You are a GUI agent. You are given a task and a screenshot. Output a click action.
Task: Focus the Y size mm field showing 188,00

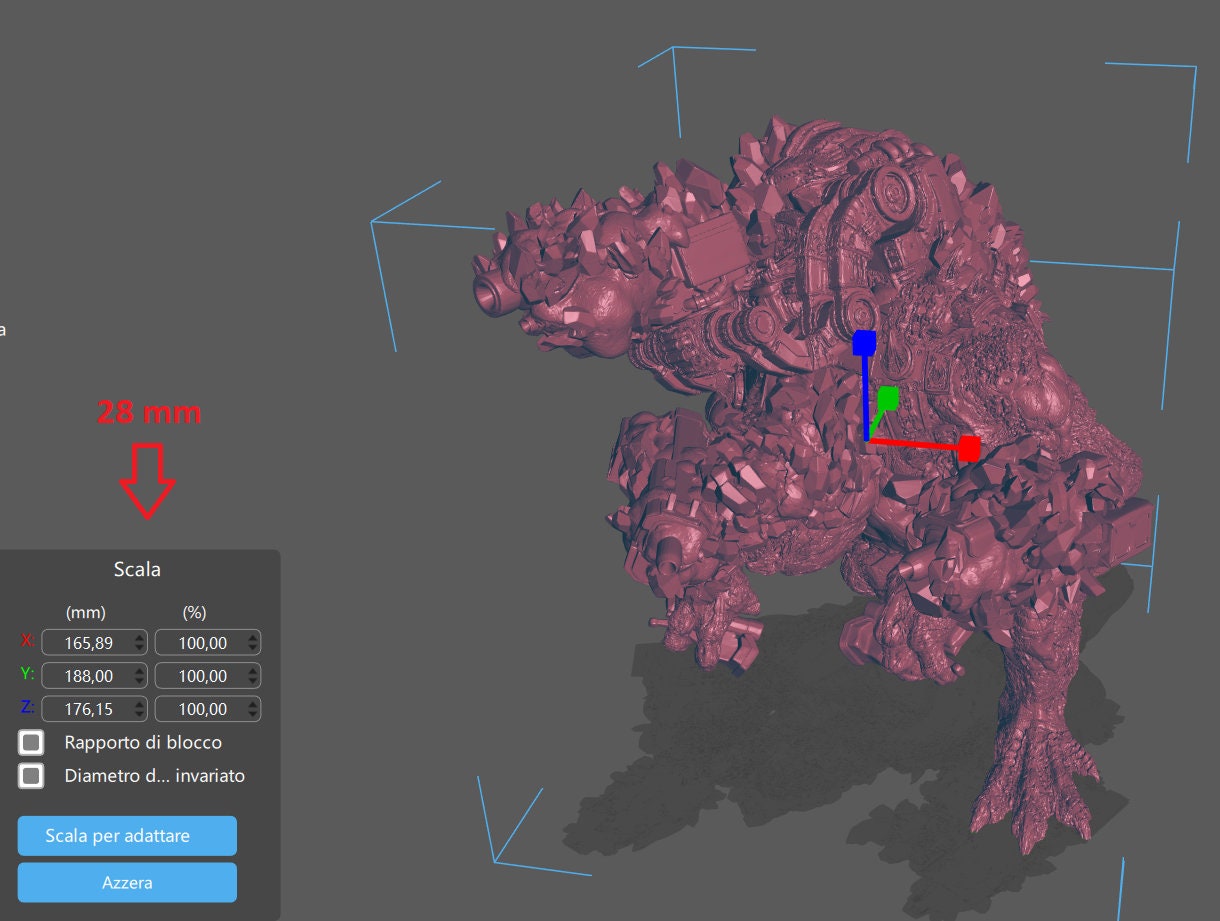pos(86,675)
